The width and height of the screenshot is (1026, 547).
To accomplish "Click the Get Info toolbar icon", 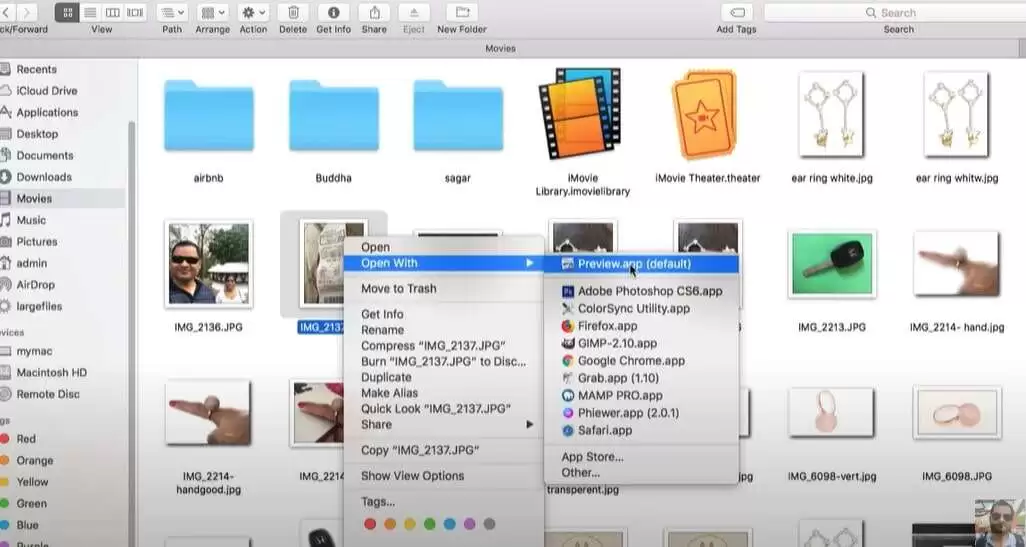I will (332, 13).
